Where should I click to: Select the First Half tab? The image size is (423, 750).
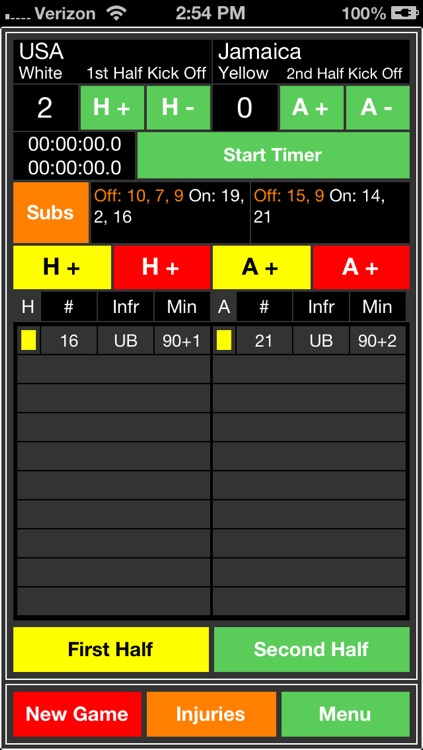coord(111,649)
